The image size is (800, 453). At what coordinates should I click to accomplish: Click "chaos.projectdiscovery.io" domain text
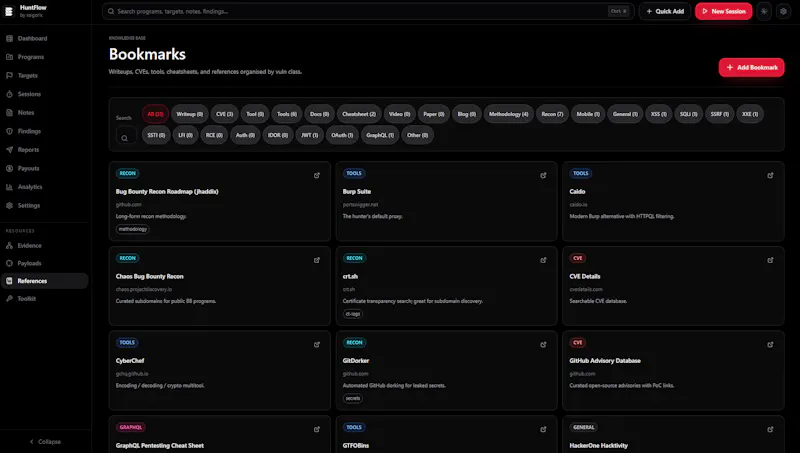pos(144,289)
